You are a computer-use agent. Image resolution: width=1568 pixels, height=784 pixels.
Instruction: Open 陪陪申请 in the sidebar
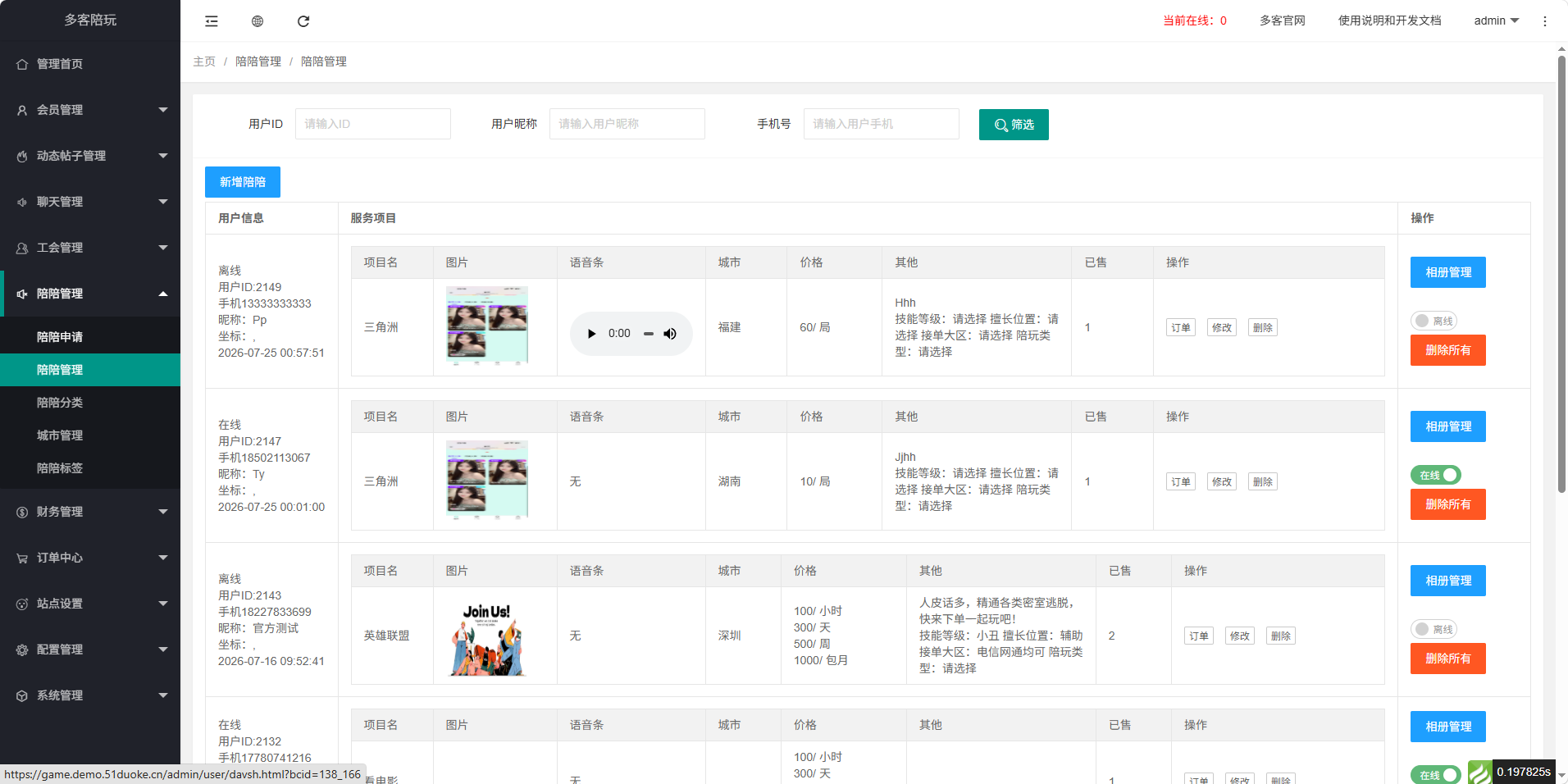click(90, 337)
